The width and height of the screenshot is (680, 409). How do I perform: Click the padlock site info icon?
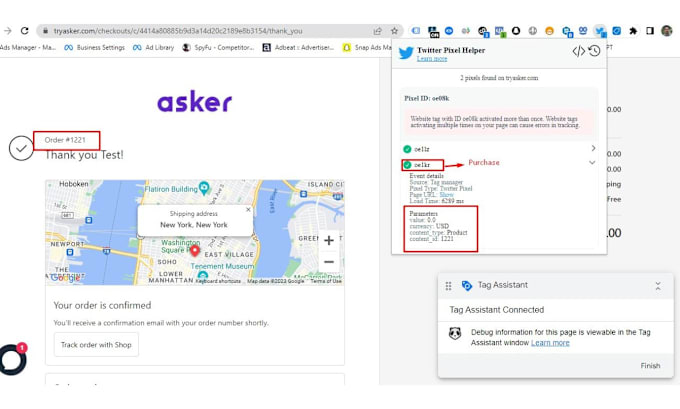(x=45, y=31)
